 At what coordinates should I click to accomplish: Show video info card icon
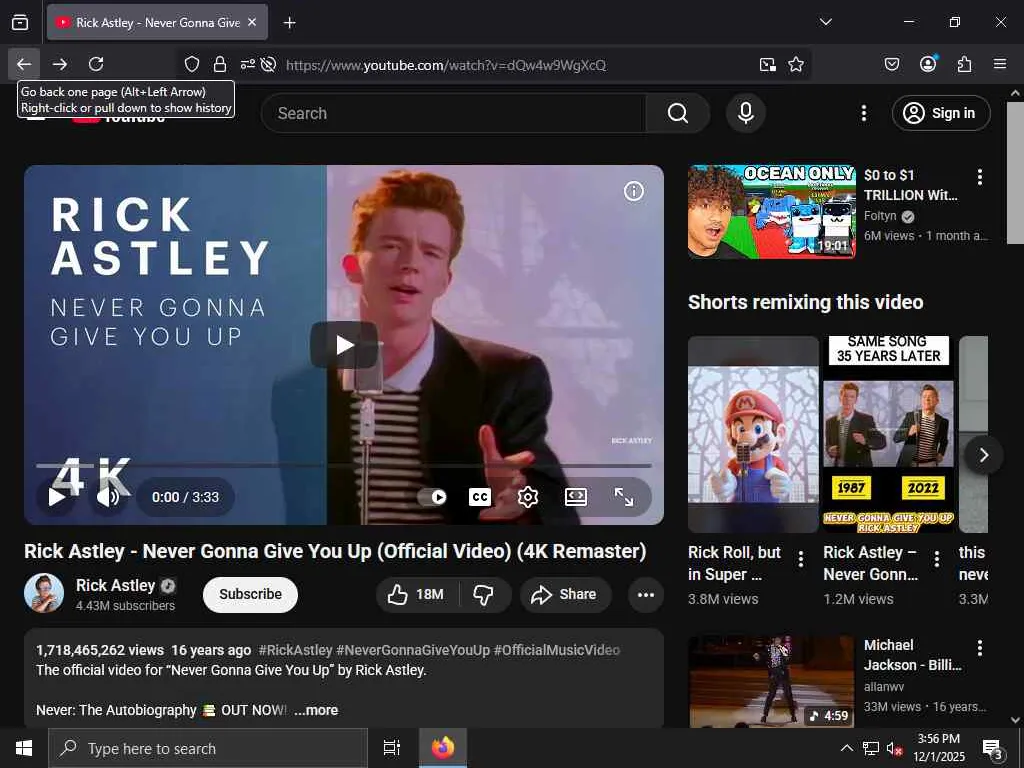(633, 191)
